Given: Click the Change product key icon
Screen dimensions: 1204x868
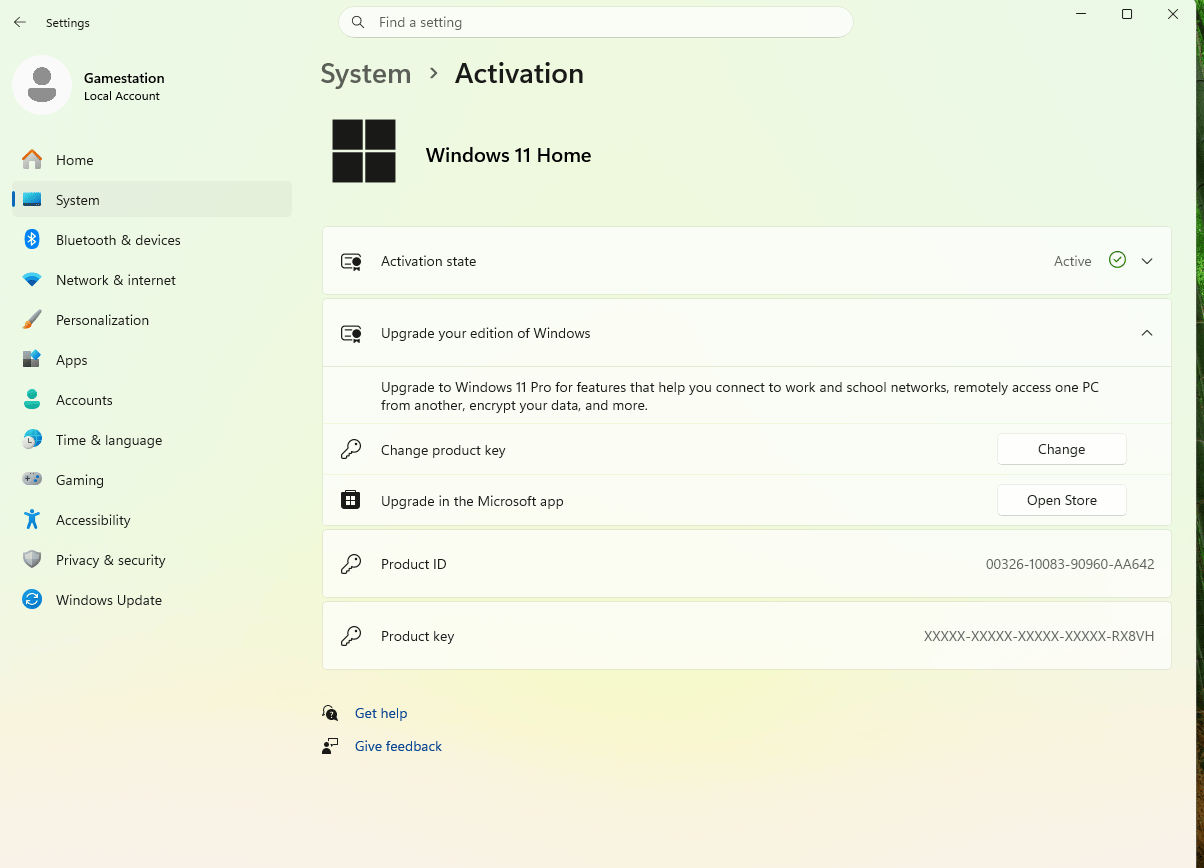Looking at the screenshot, I should tap(351, 450).
